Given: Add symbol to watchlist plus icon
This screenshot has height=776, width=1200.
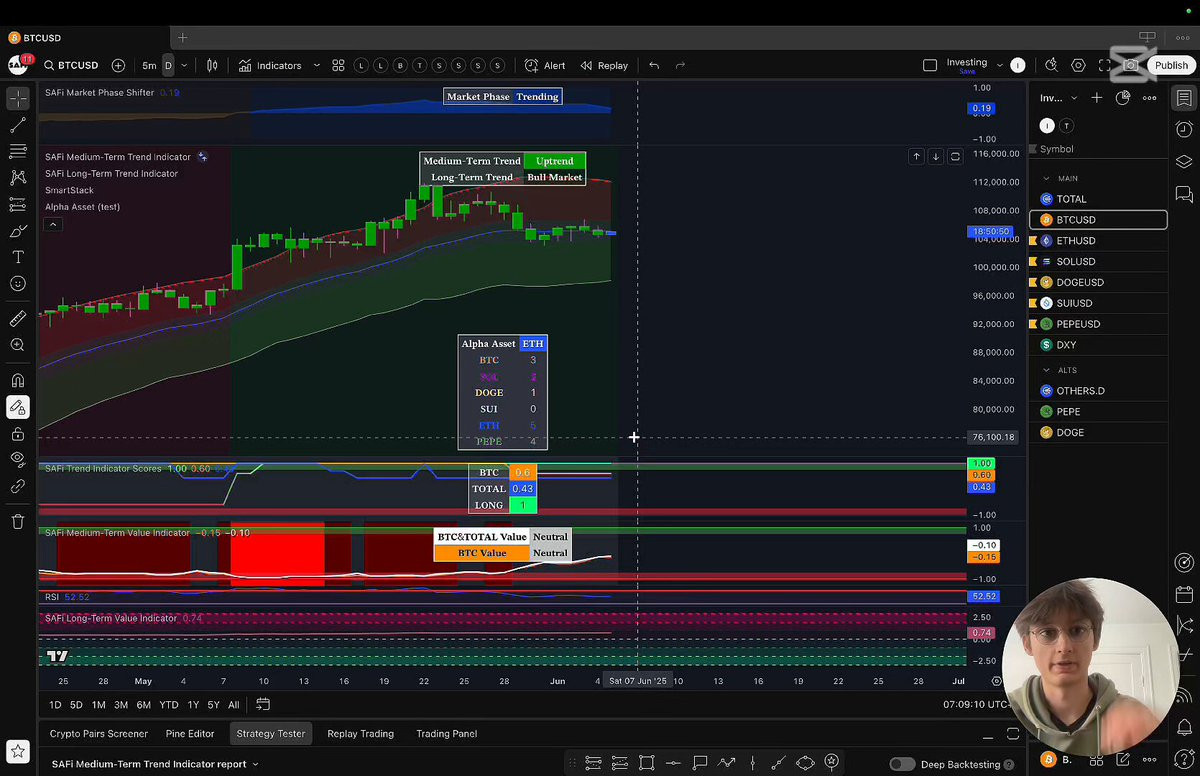Looking at the screenshot, I should [1097, 98].
